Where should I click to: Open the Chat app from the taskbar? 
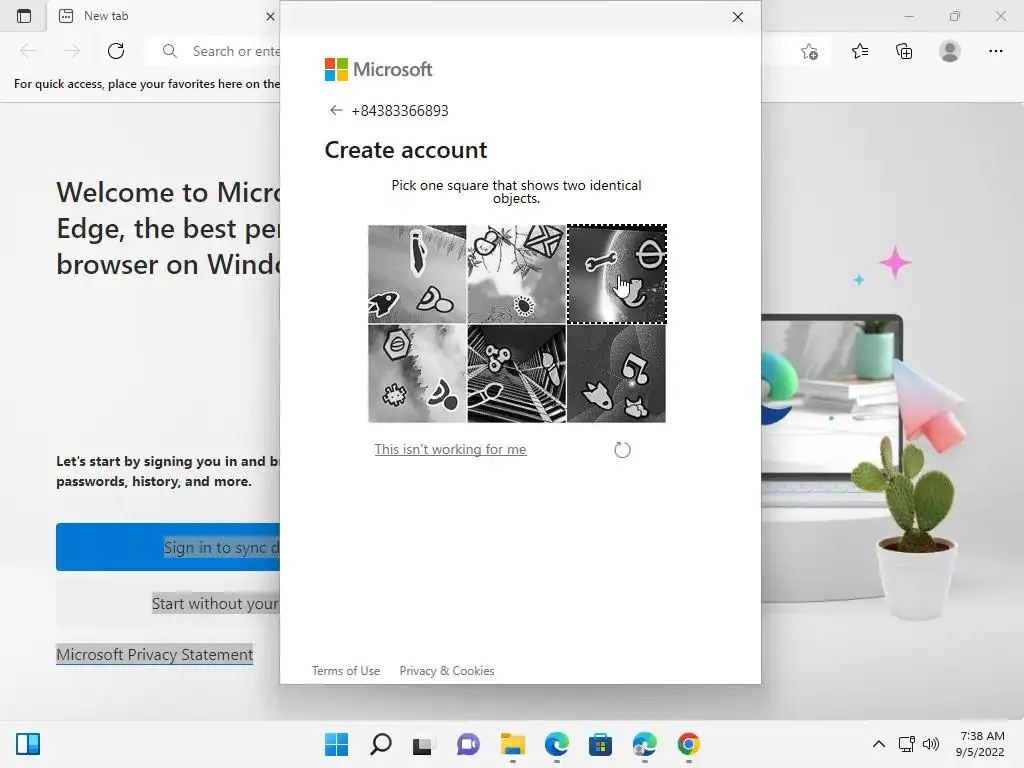(x=468, y=744)
